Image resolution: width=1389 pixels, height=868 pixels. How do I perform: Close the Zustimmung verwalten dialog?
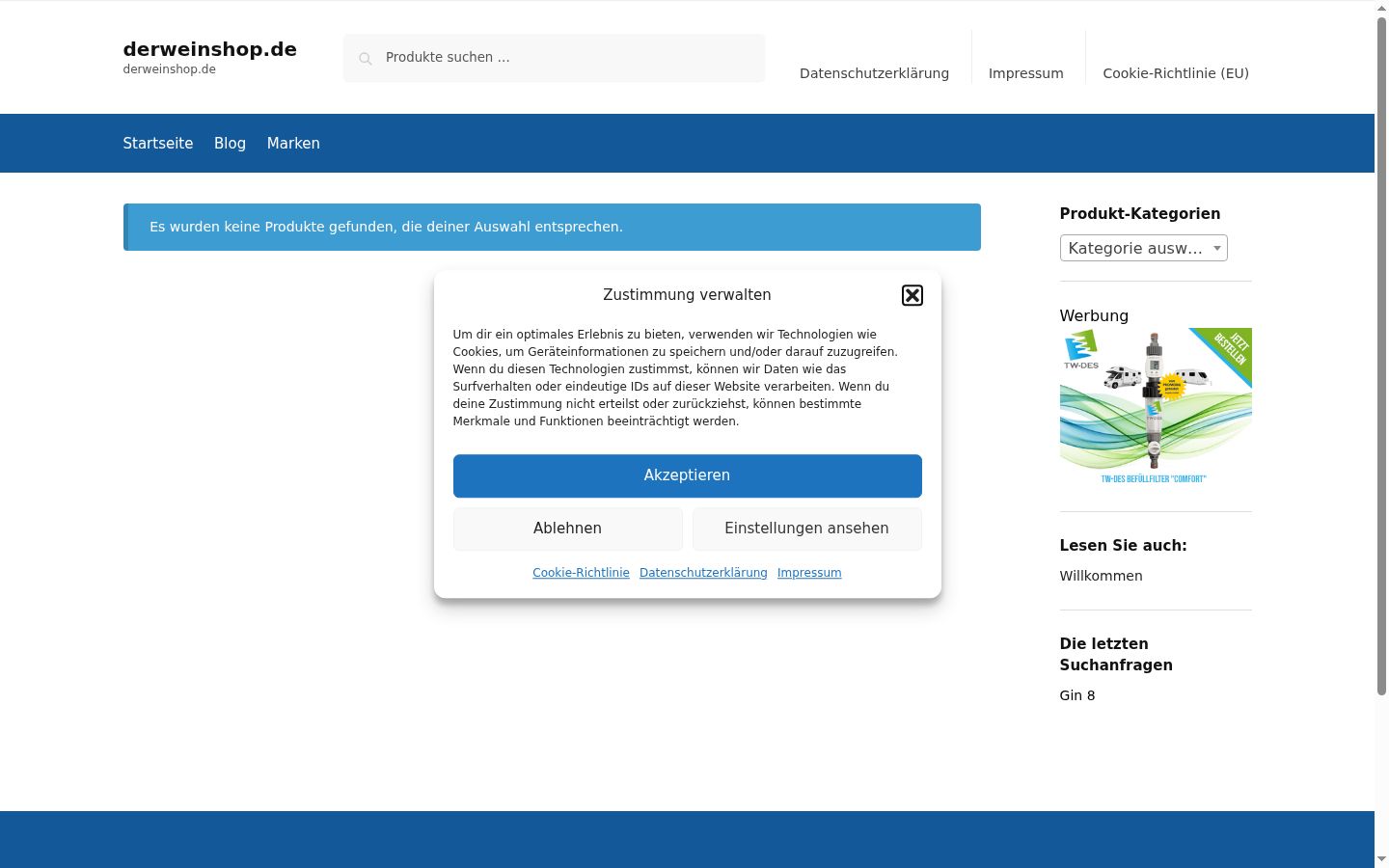tap(912, 295)
